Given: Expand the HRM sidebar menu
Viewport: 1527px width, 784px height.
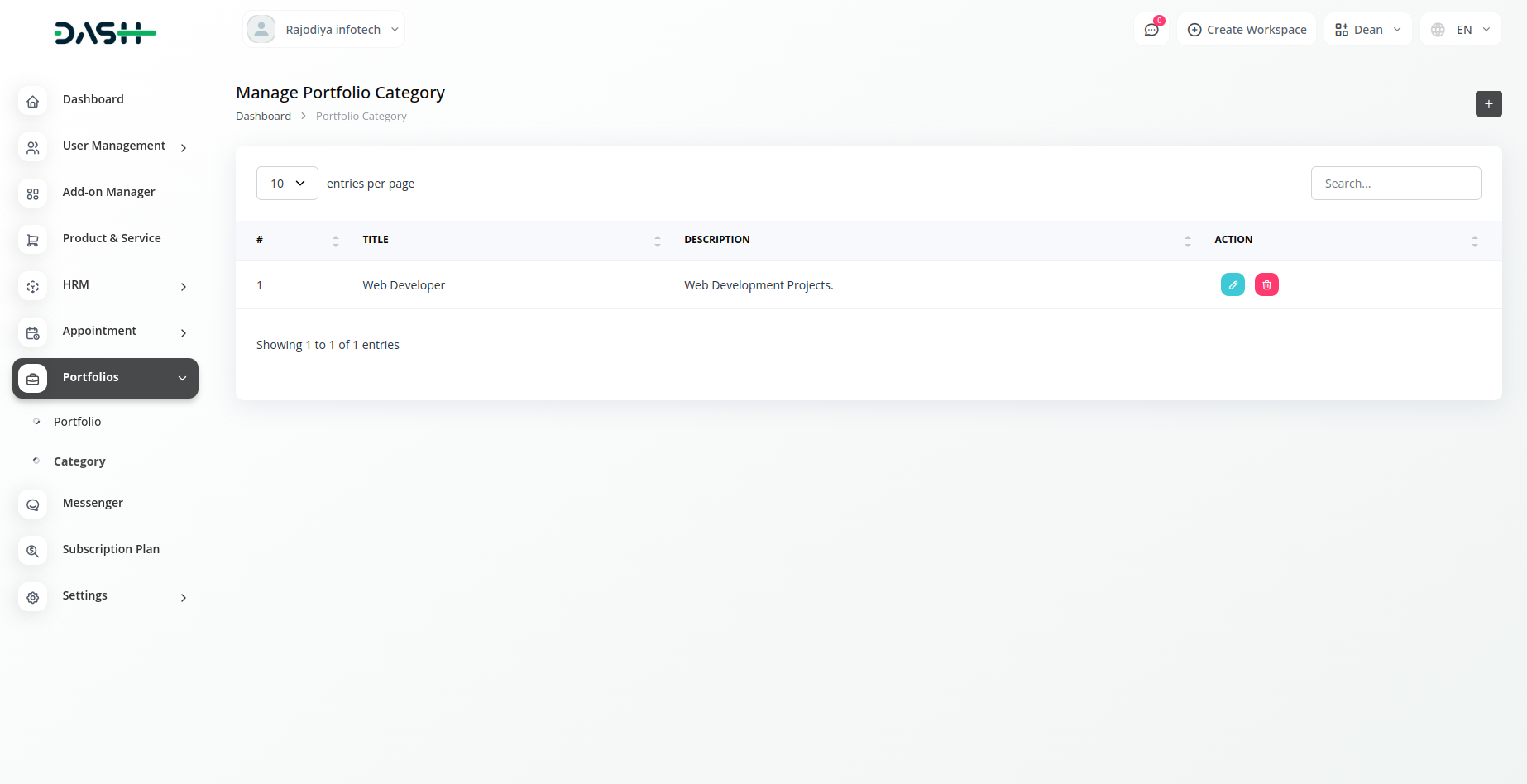Looking at the screenshot, I should pyautogui.click(x=105, y=285).
